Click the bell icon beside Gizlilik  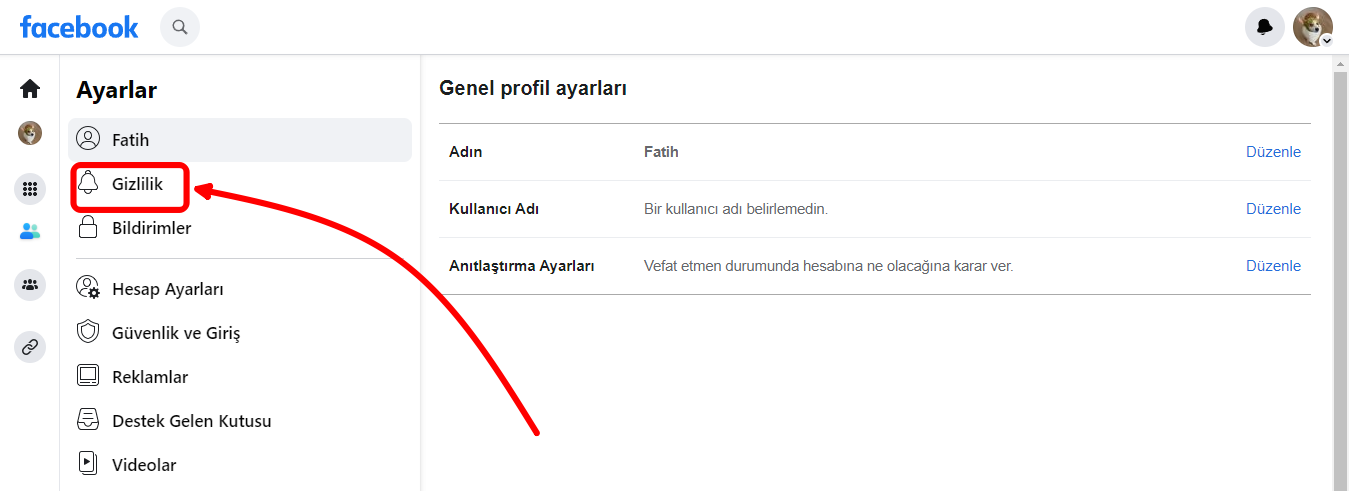pos(88,183)
